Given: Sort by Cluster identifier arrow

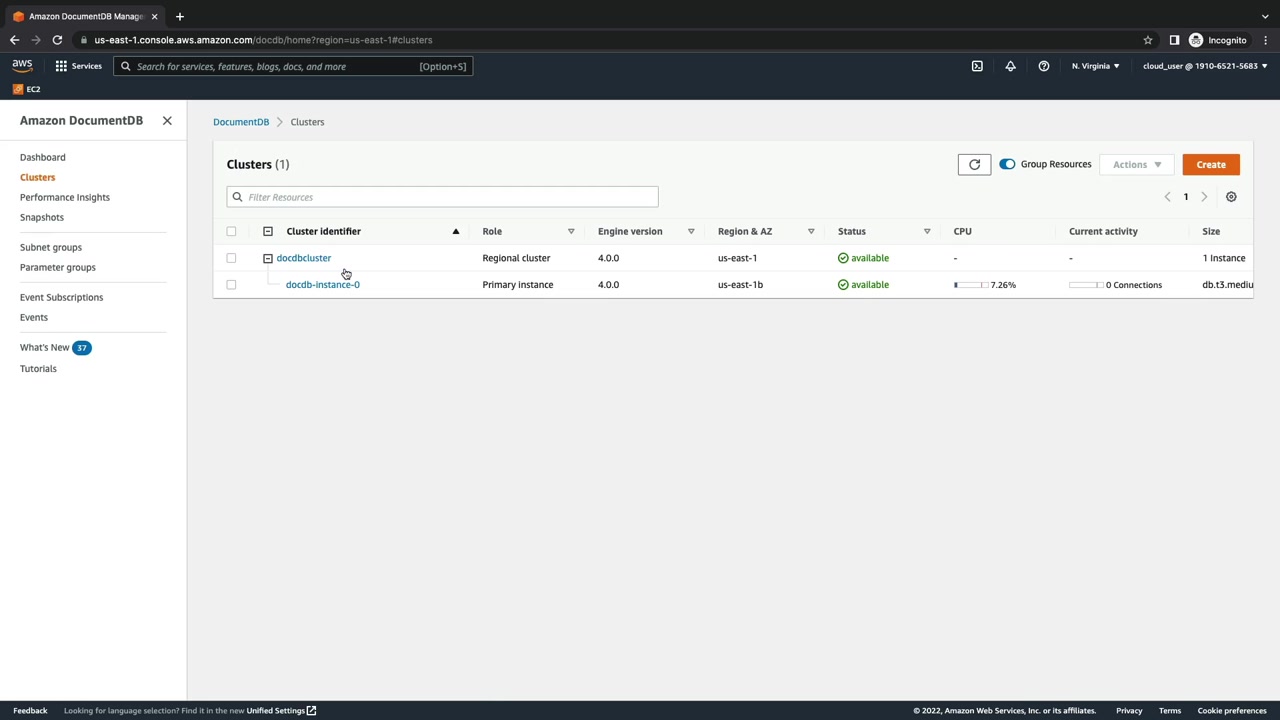Looking at the screenshot, I should click(455, 231).
